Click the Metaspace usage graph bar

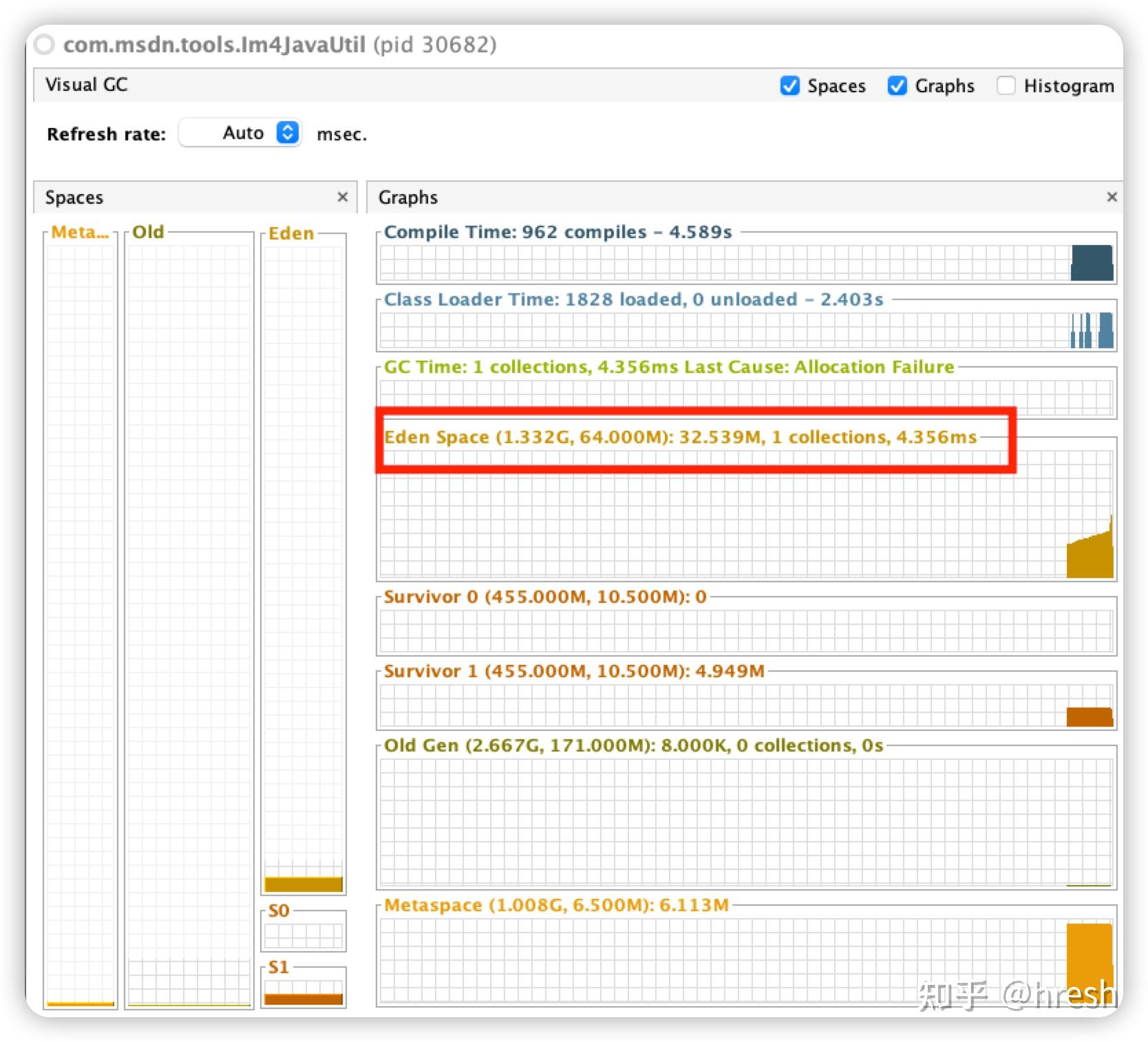pos(1089,962)
